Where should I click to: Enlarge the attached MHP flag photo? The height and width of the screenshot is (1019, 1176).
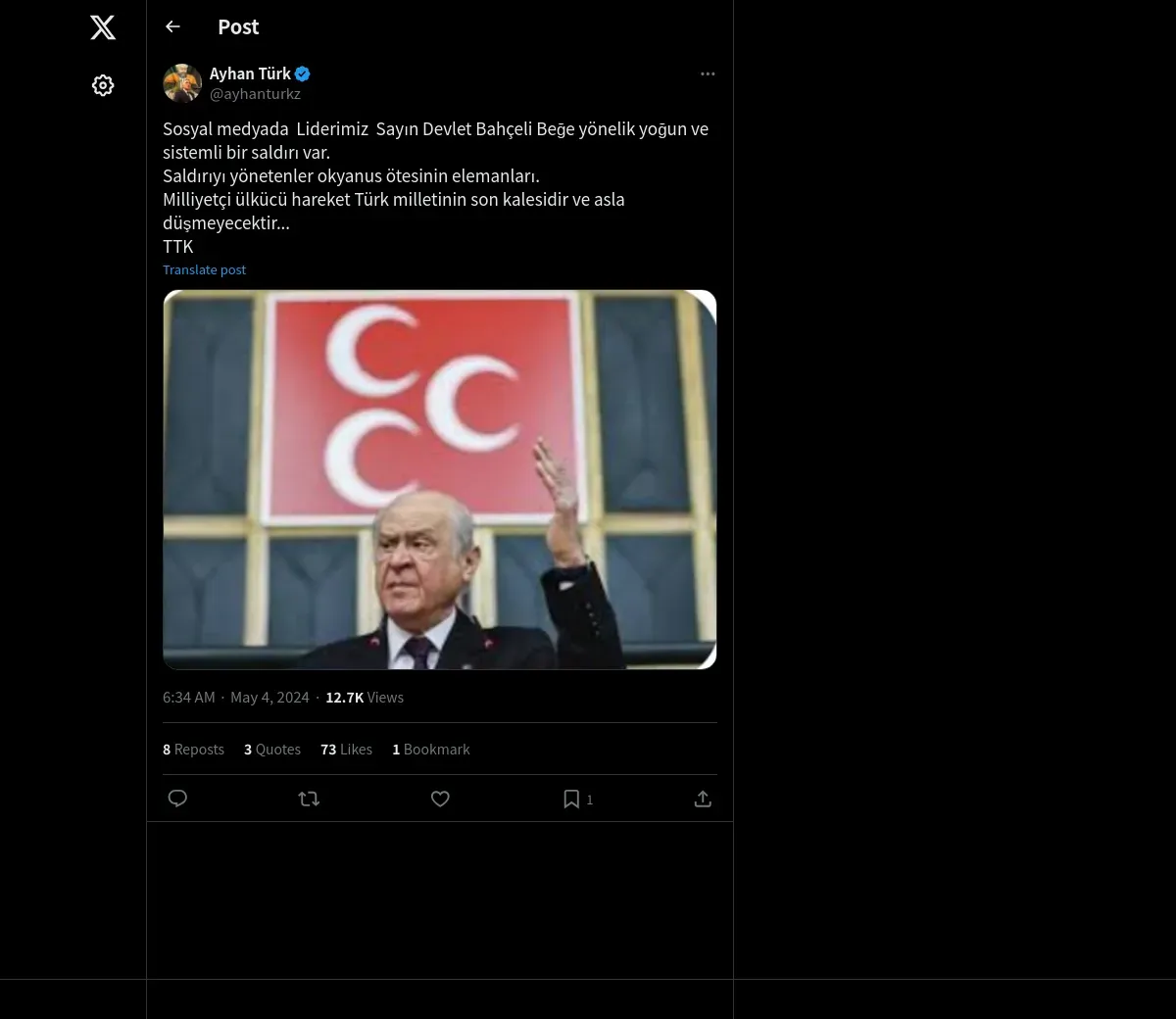pyautogui.click(x=440, y=479)
